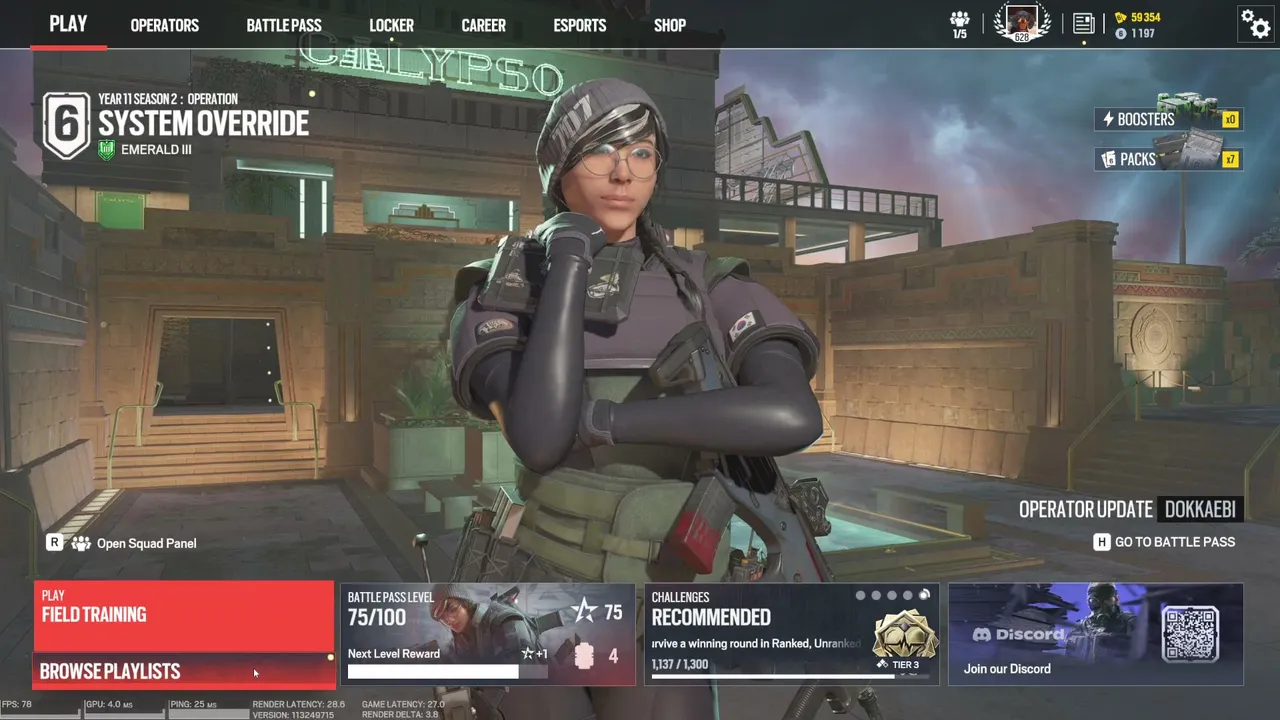Viewport: 1280px width, 720px height.
Task: Click the x0 boosters count badge
Action: pos(1231,120)
